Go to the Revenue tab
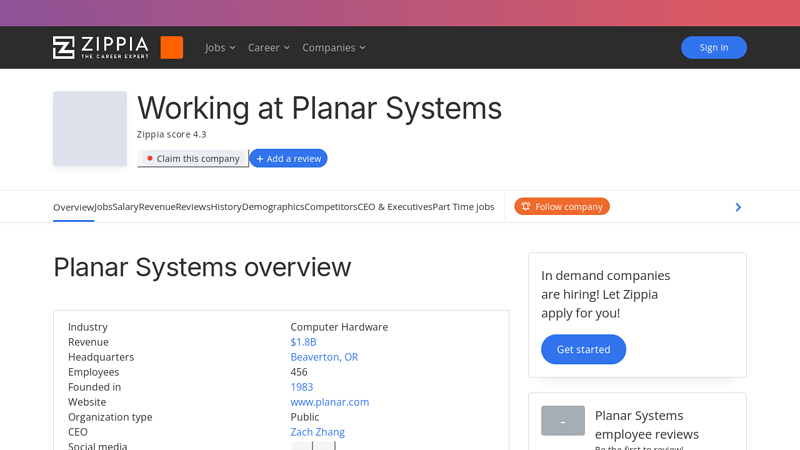Viewport: 800px width, 450px height. tap(157, 207)
